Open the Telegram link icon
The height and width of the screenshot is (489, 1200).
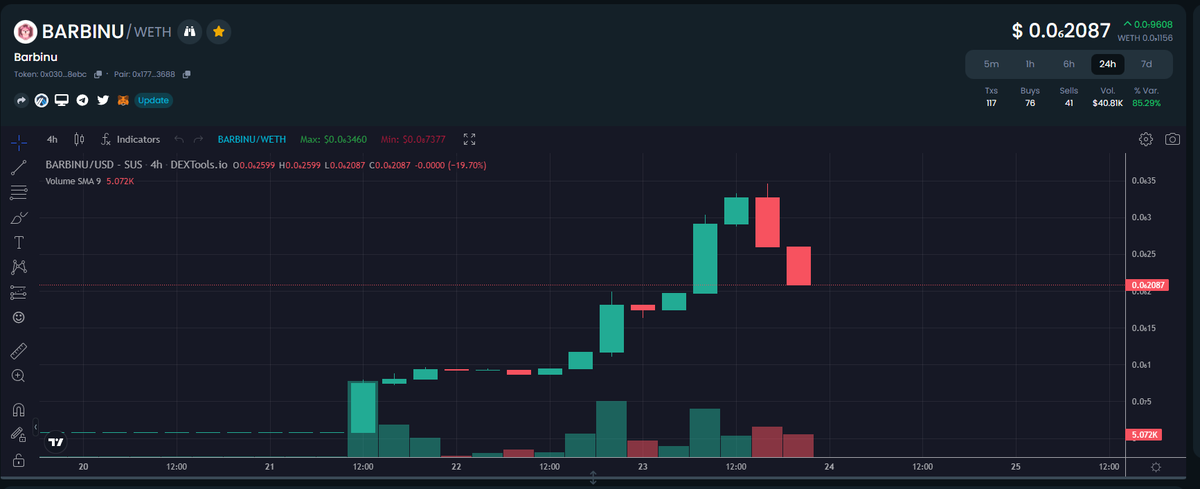point(82,100)
